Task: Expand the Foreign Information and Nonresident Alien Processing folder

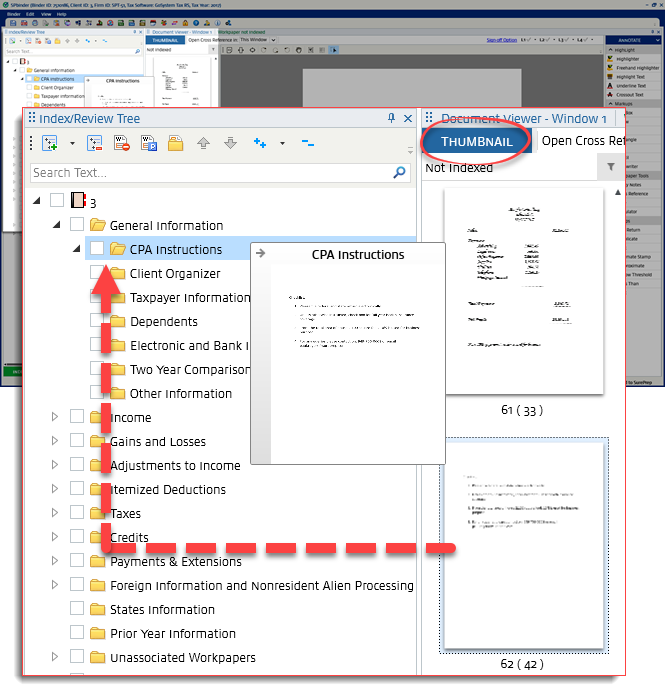Action: pos(55,585)
